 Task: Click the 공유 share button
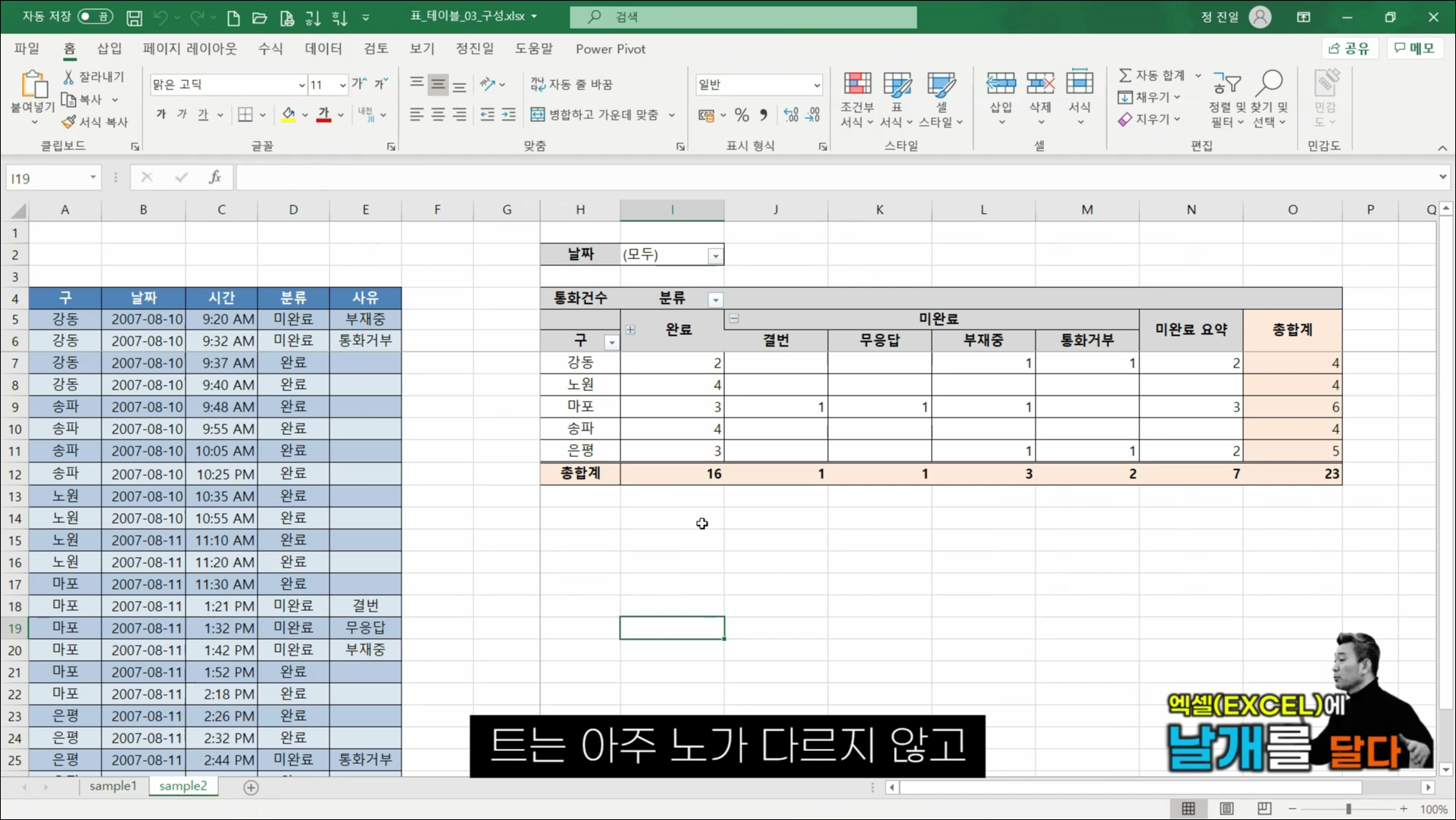pos(1349,48)
